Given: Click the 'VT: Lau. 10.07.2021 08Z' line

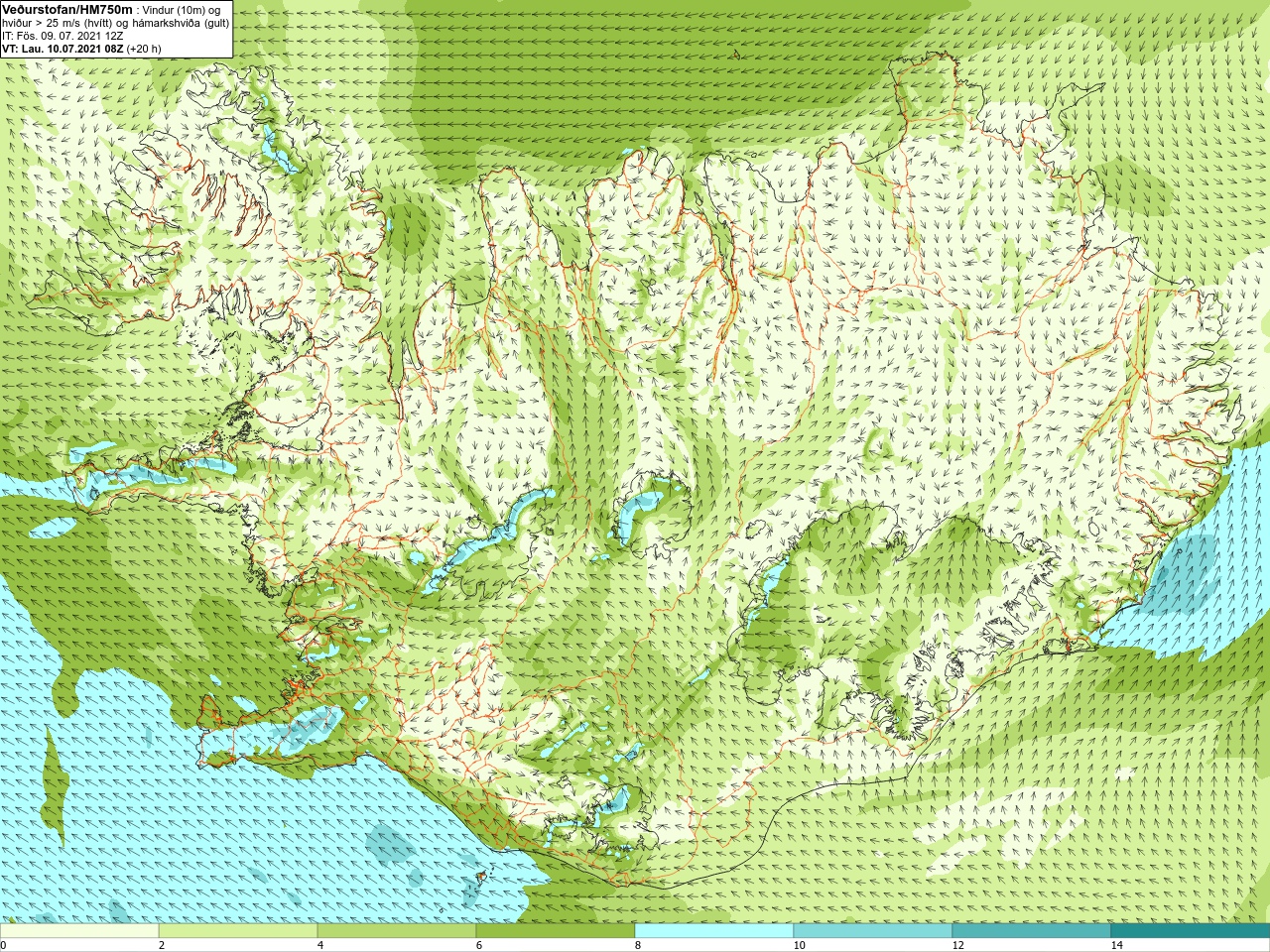Looking at the screenshot, I should point(81,49).
